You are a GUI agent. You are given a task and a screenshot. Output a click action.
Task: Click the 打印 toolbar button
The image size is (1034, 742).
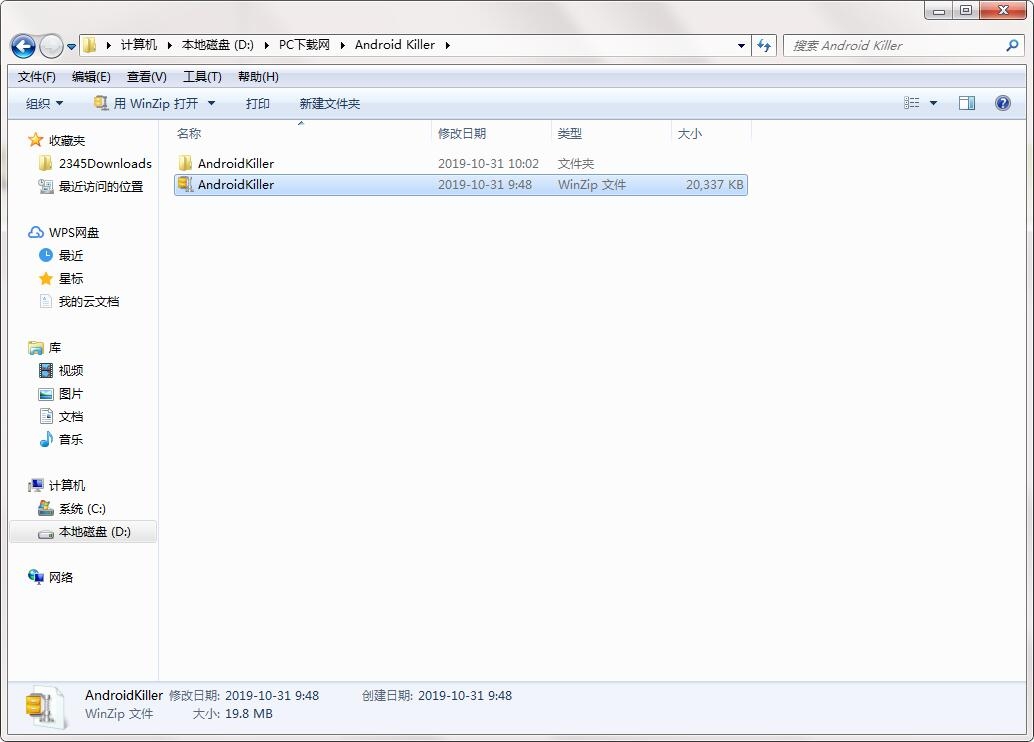pyautogui.click(x=257, y=104)
